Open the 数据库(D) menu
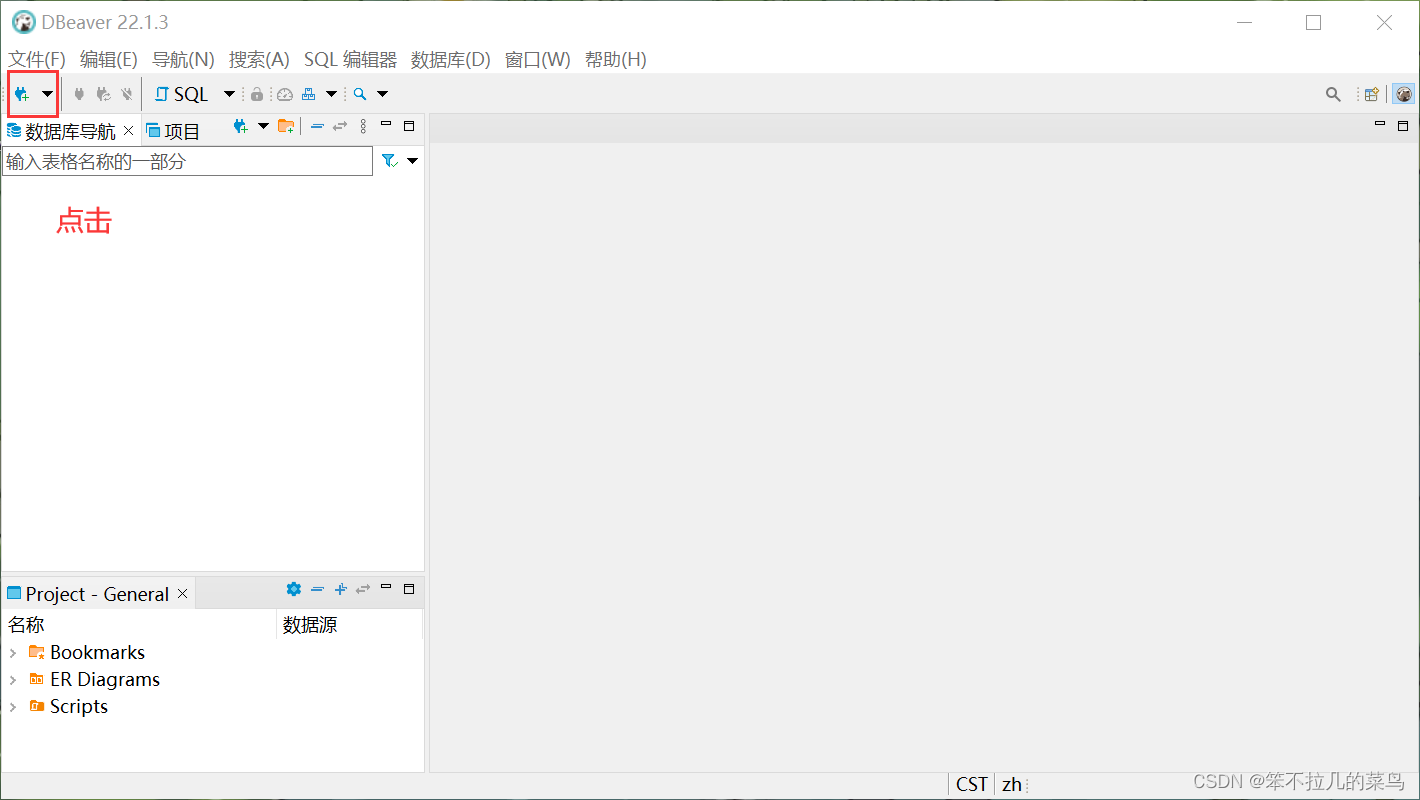 click(x=450, y=59)
